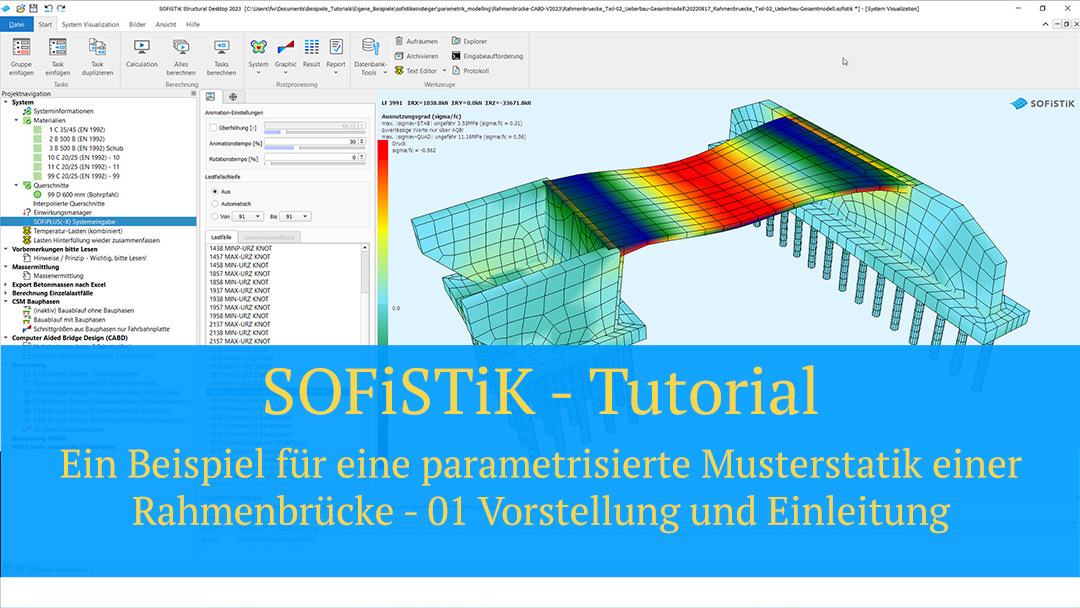Open Eingabeaufforderung command prompt
This screenshot has width=1080, height=608.
[x=457, y=56]
